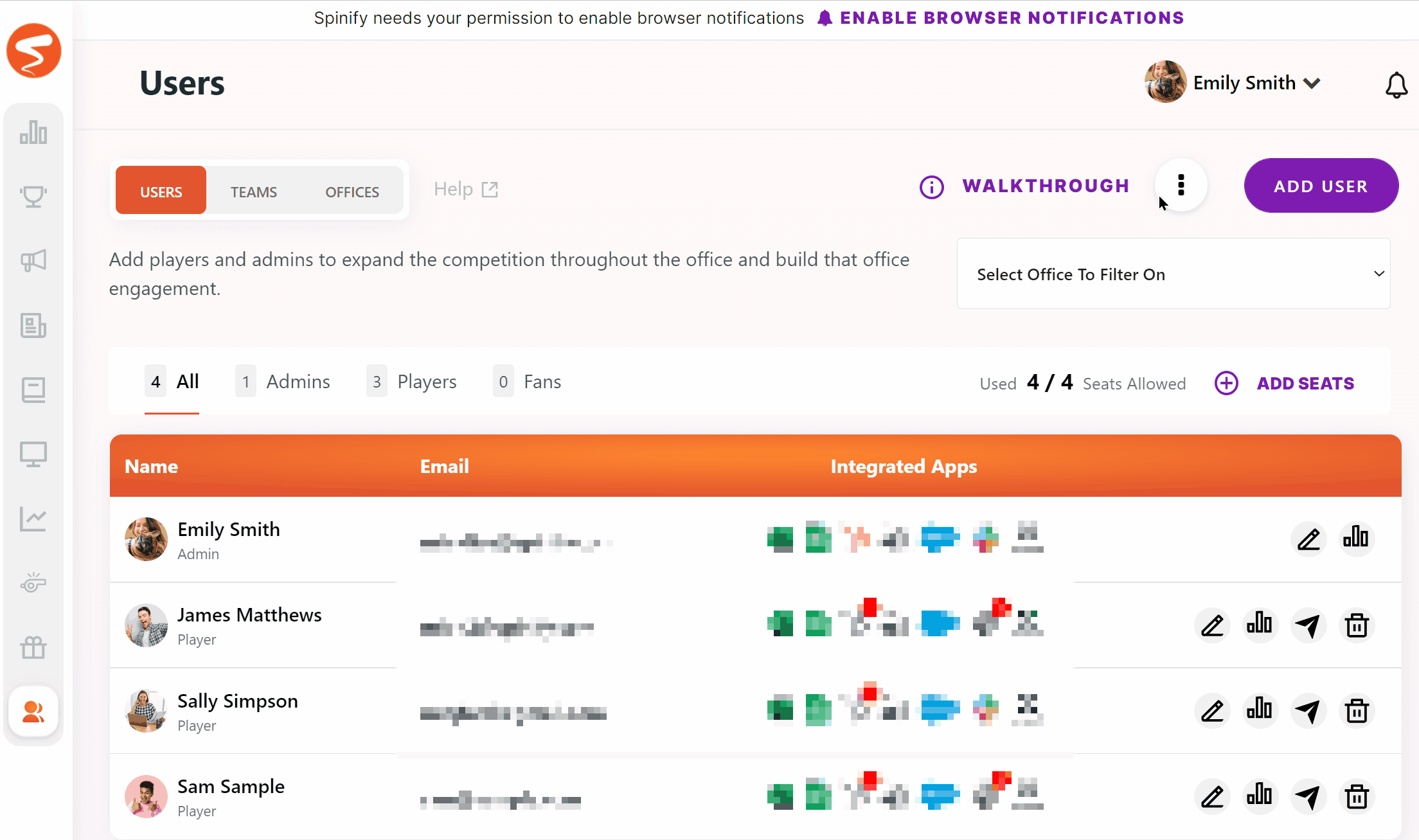Click the edit pencil icon for Emily Smith
The width and height of the screenshot is (1419, 840).
pos(1308,539)
